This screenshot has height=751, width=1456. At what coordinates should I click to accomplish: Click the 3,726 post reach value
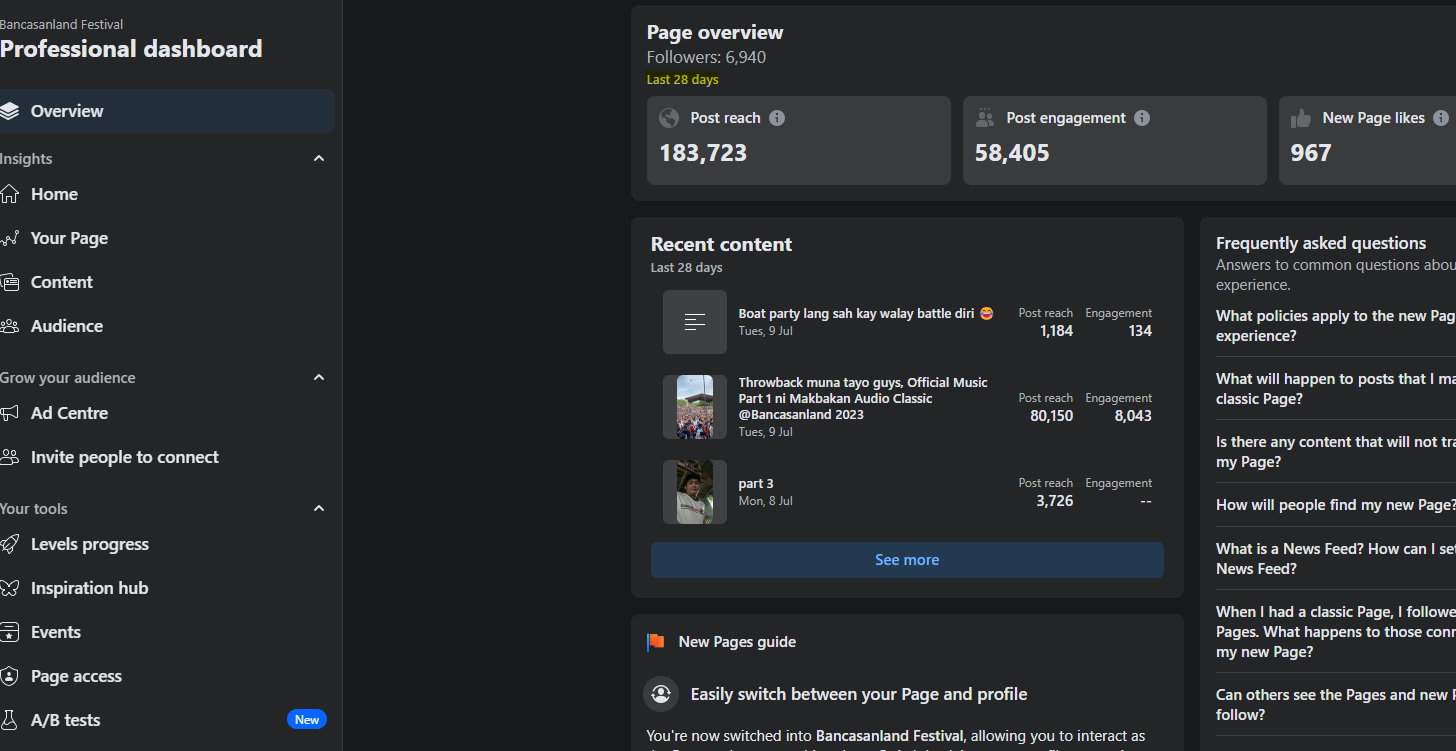pos(1054,501)
